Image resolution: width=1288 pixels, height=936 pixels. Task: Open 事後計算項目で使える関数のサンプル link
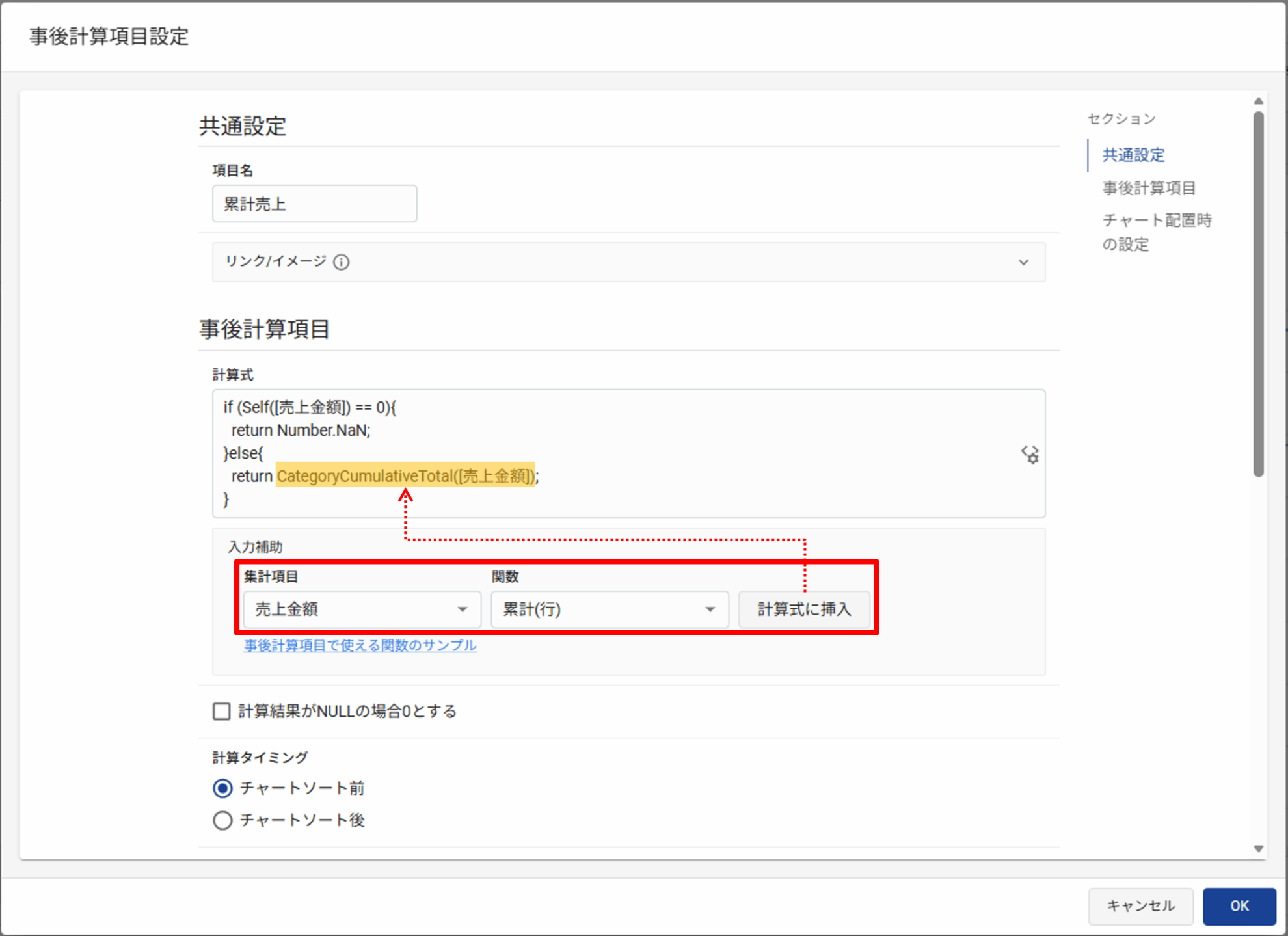pos(360,645)
